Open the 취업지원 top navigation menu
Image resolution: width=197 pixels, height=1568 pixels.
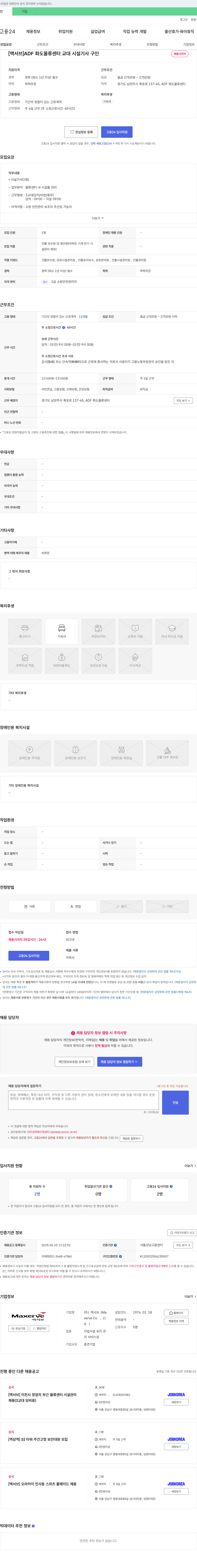click(65, 32)
